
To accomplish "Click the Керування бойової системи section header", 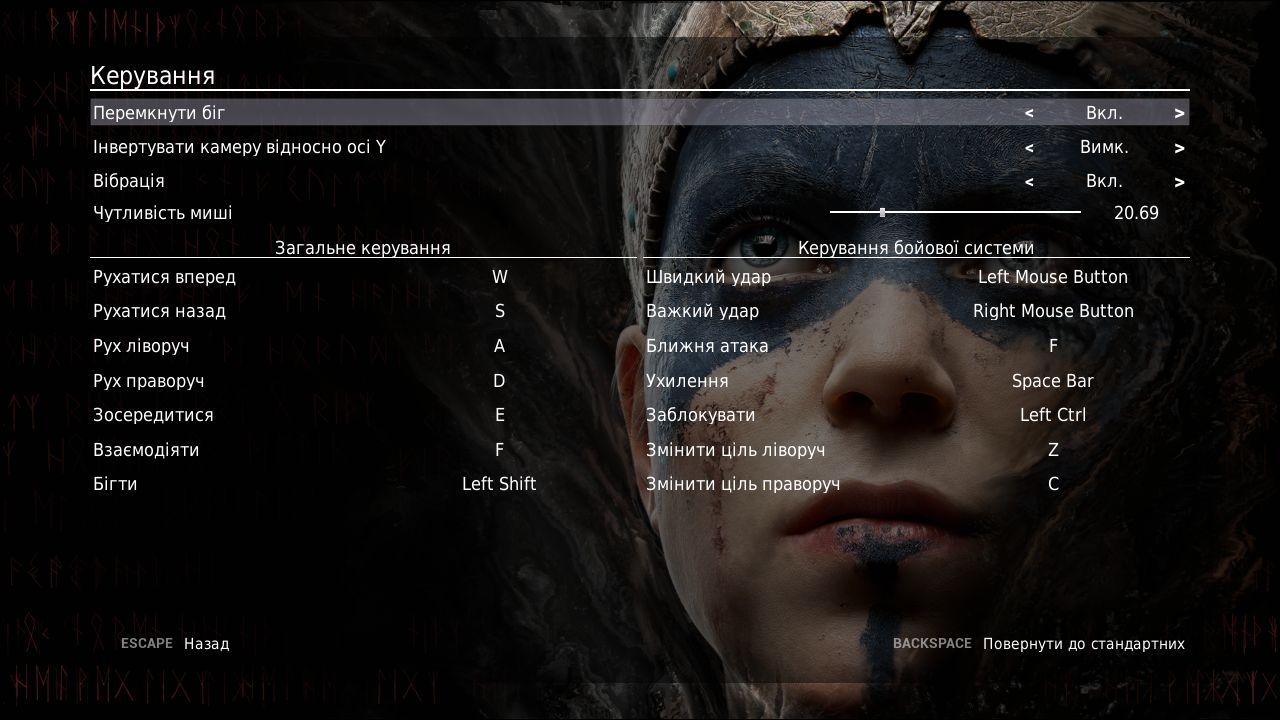I will click(x=916, y=247).
